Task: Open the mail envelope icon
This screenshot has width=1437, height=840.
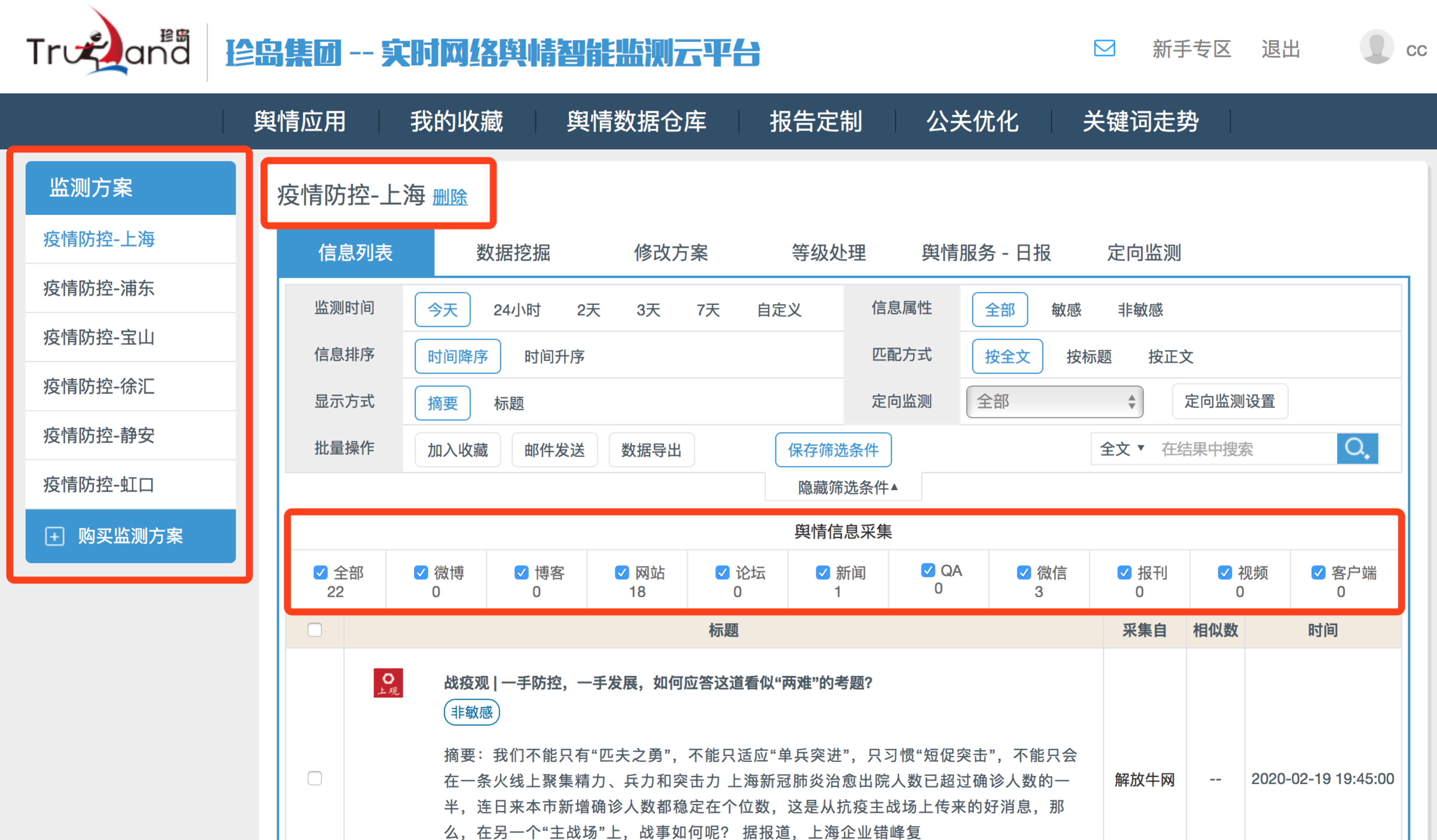Action: 1104,48
